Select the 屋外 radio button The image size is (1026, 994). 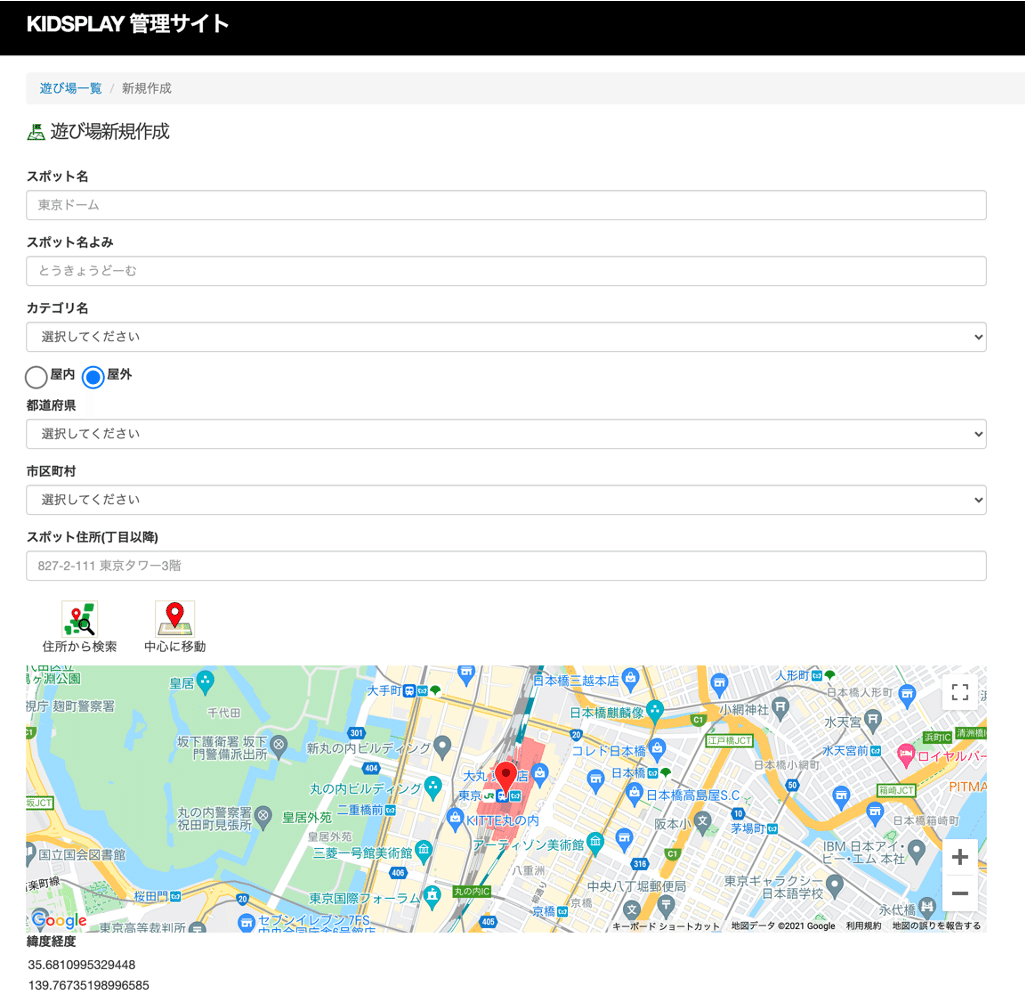tap(93, 377)
